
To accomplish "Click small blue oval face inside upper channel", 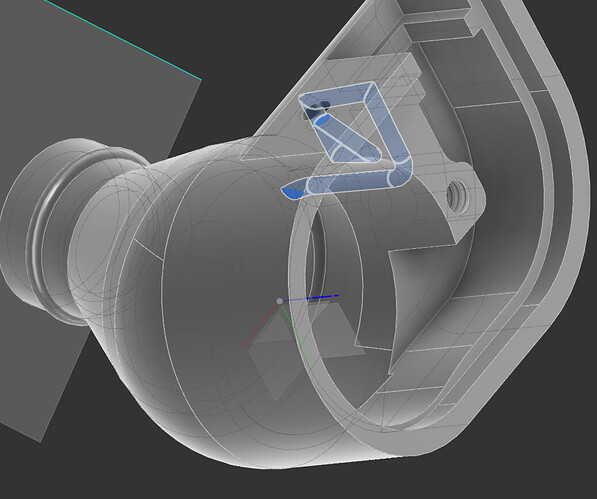I will [322, 121].
